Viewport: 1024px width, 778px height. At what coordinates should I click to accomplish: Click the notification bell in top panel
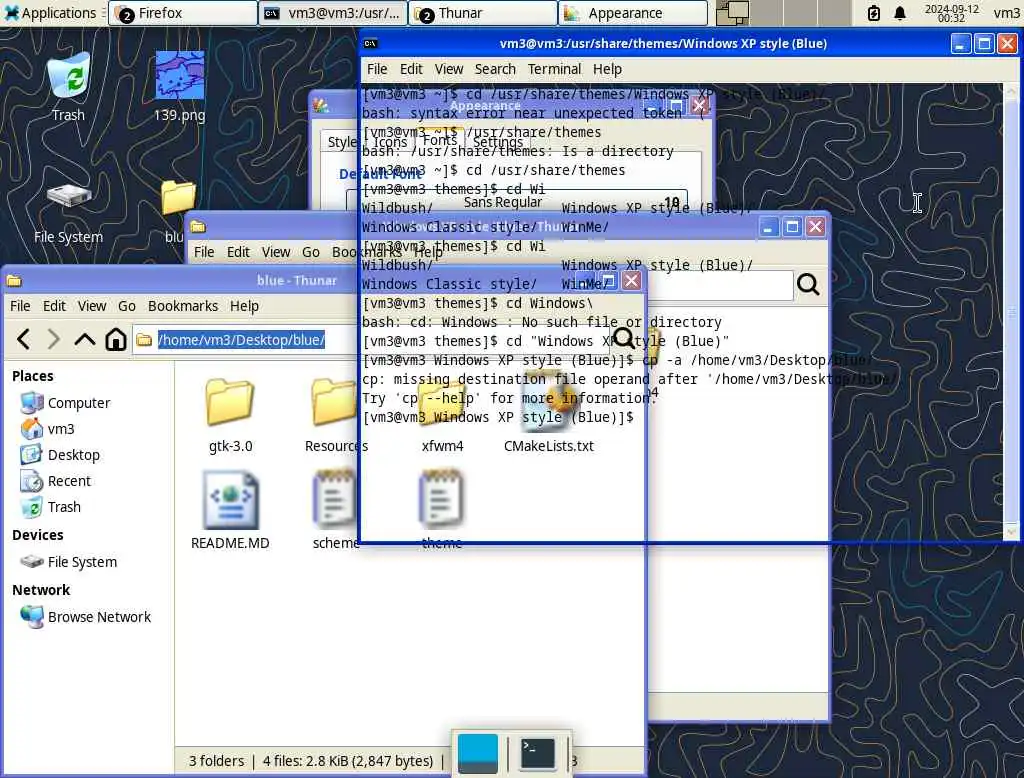click(900, 13)
